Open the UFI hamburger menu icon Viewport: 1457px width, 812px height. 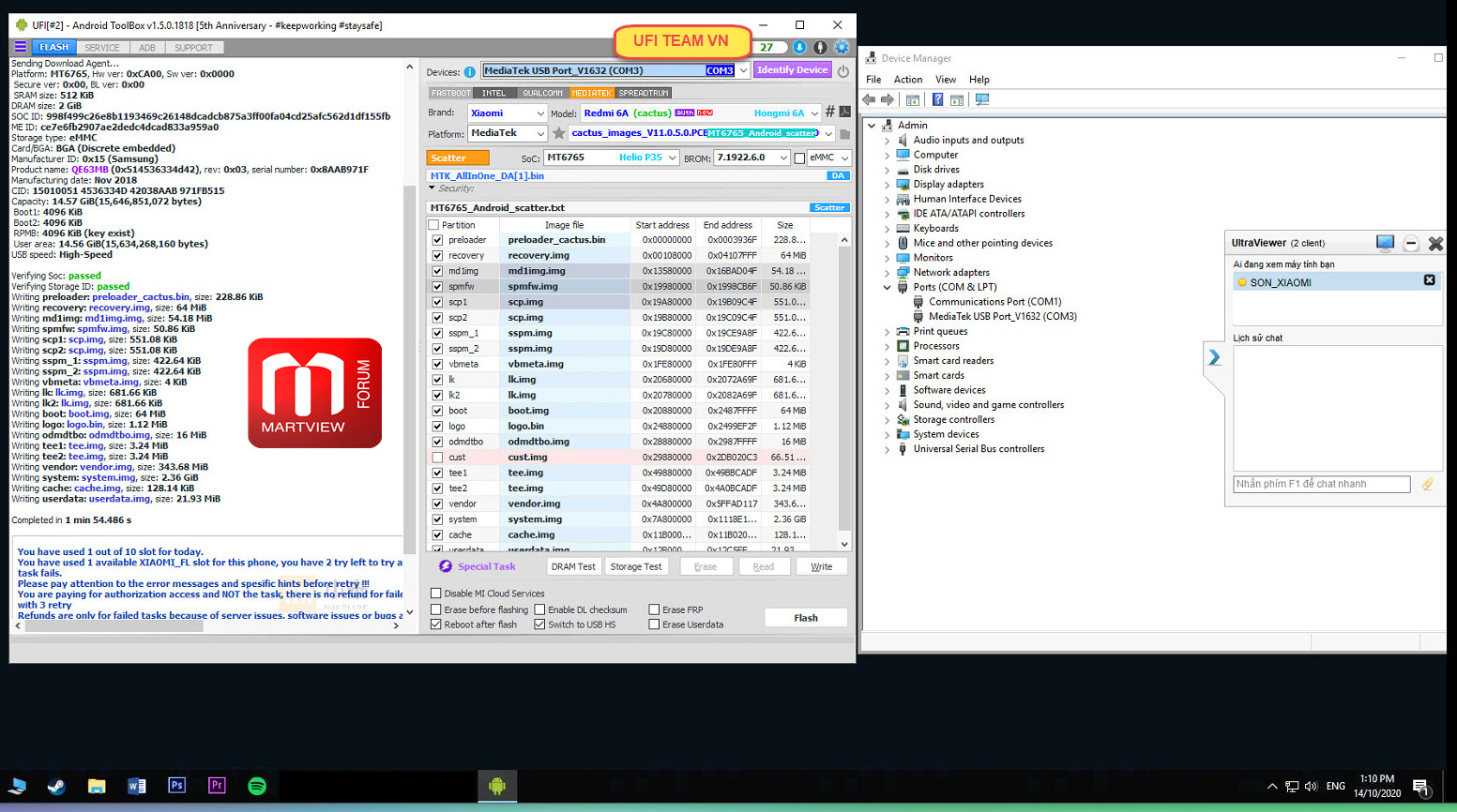(20, 47)
